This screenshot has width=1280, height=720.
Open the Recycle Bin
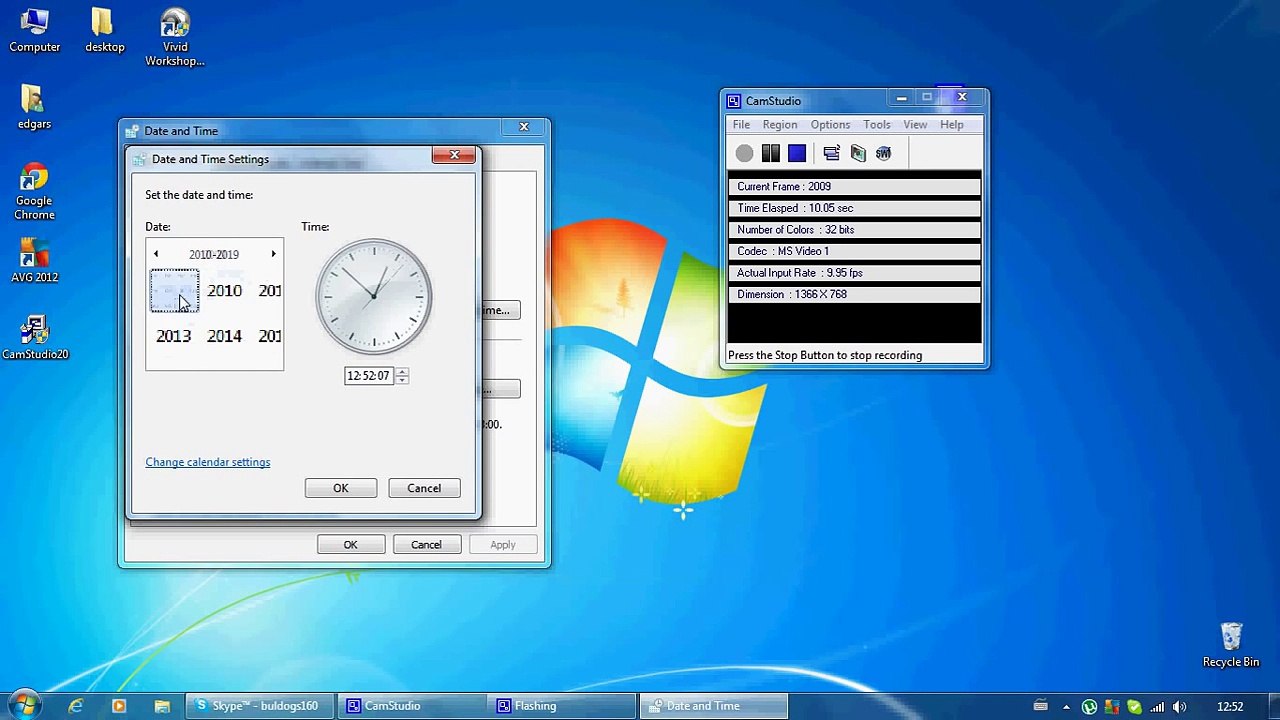[x=1231, y=645]
